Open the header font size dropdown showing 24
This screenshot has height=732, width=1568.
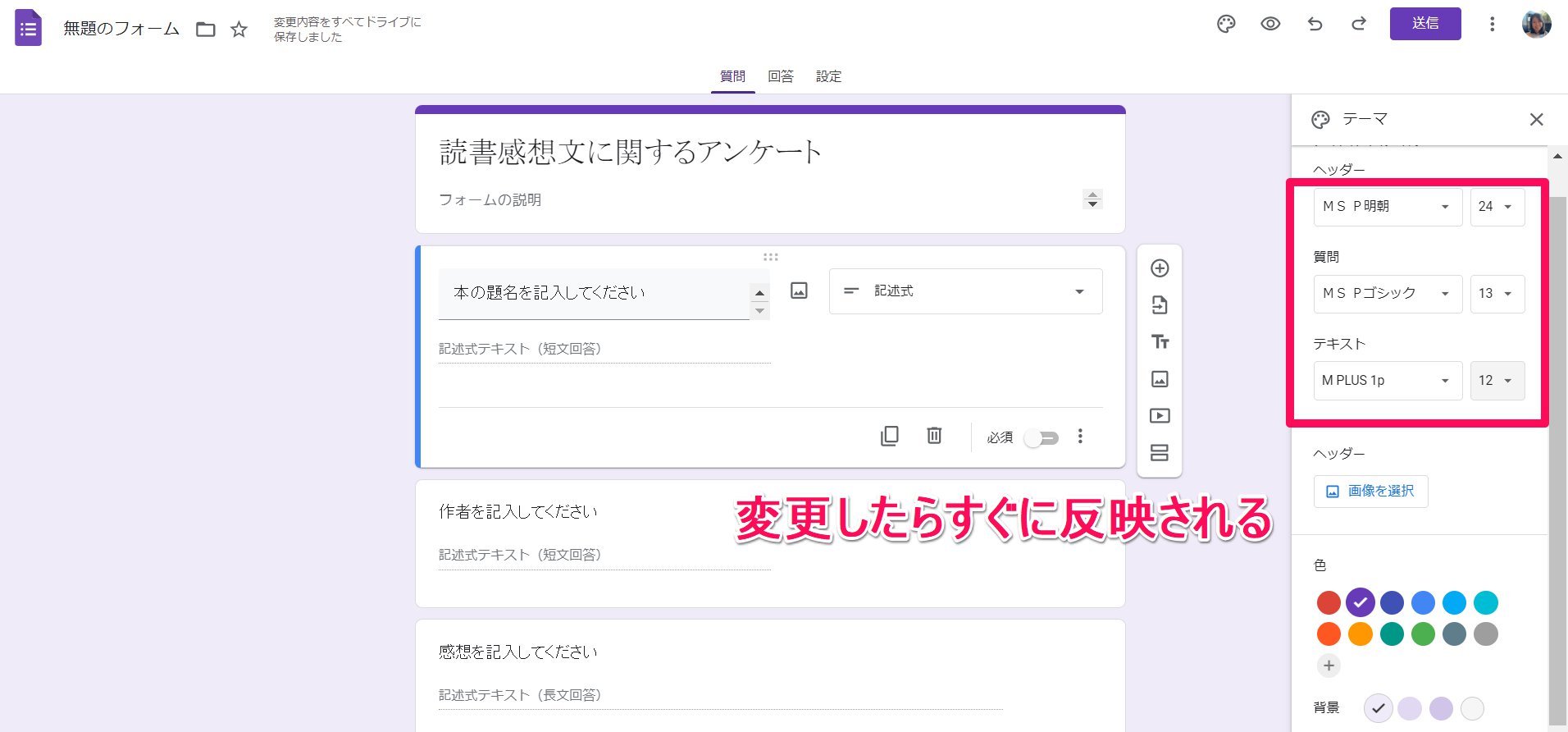pyautogui.click(x=1497, y=207)
